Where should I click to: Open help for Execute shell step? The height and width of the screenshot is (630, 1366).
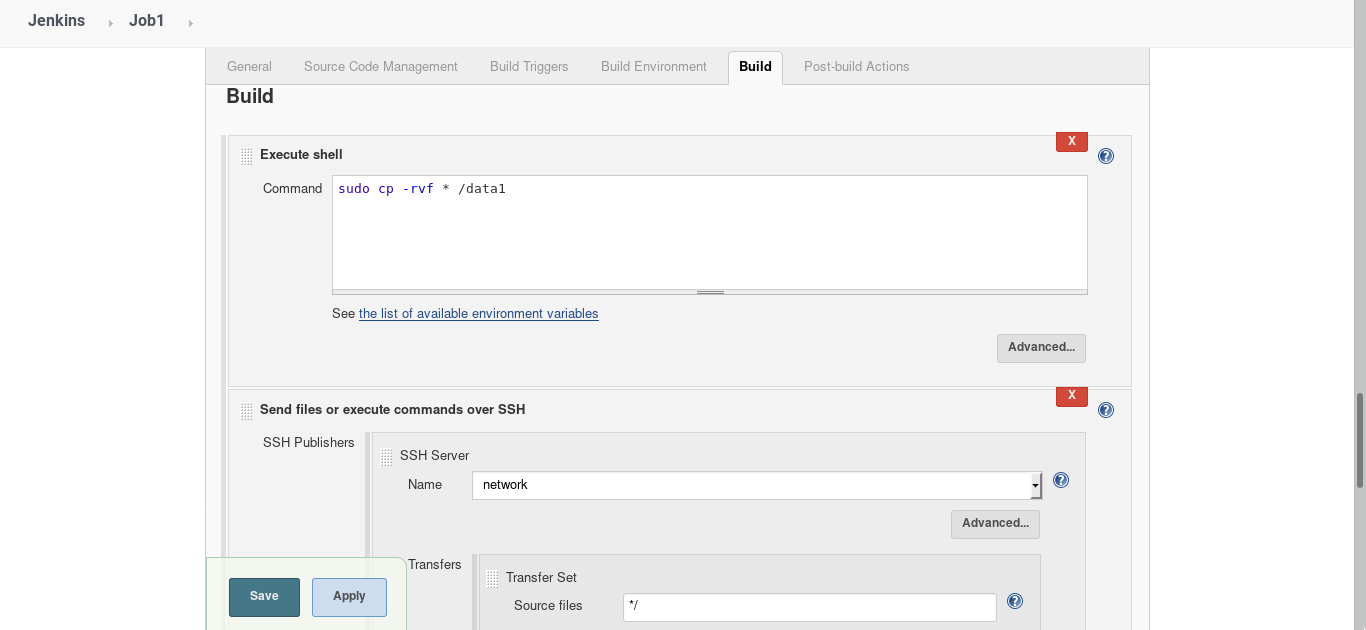(1105, 155)
